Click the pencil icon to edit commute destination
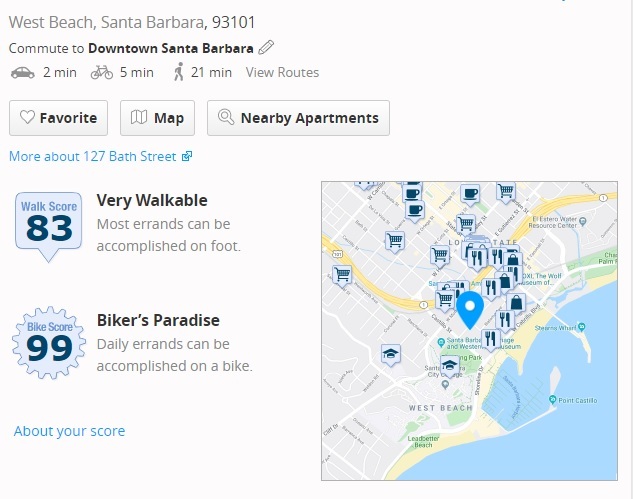 tap(266, 48)
